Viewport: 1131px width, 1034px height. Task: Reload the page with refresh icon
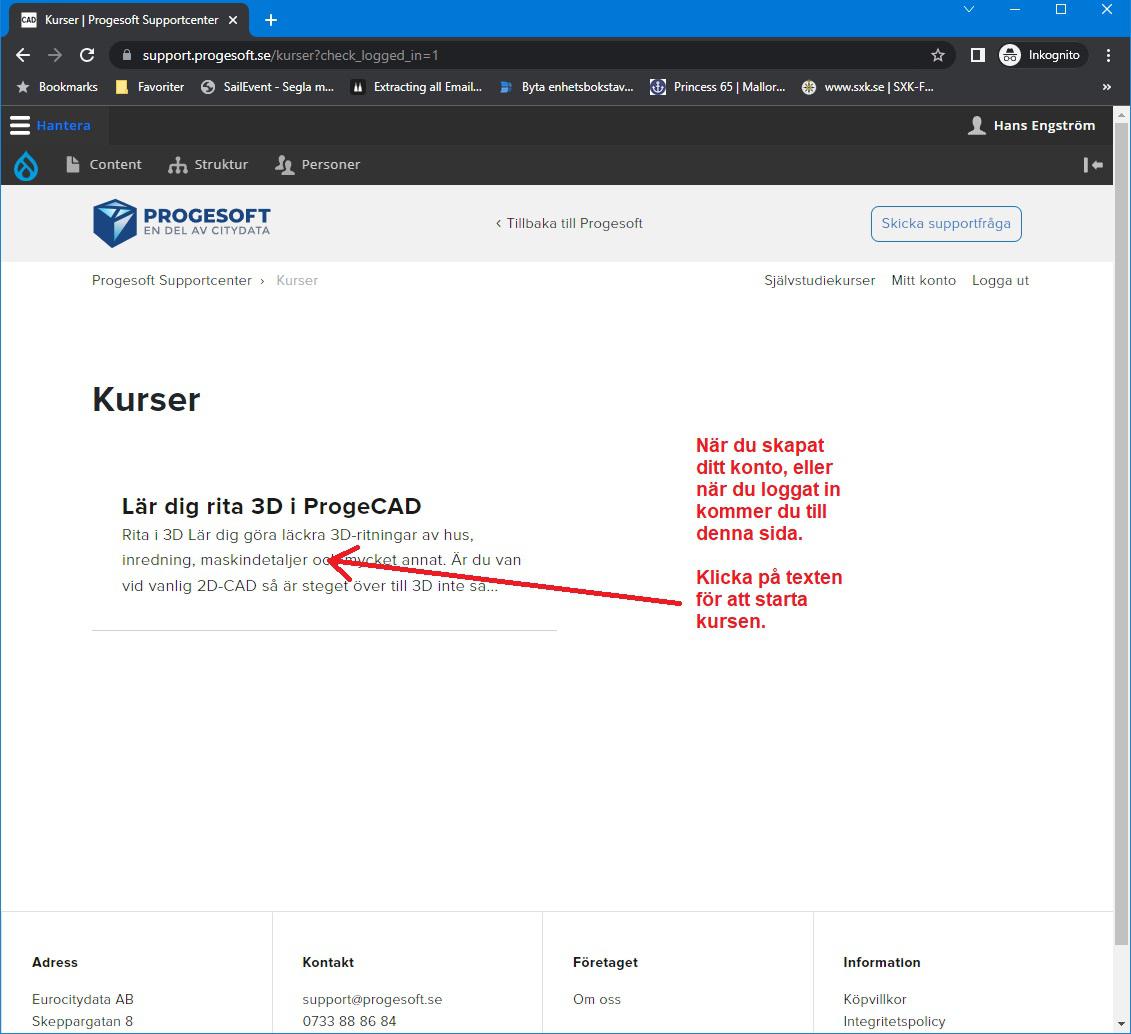click(x=87, y=56)
